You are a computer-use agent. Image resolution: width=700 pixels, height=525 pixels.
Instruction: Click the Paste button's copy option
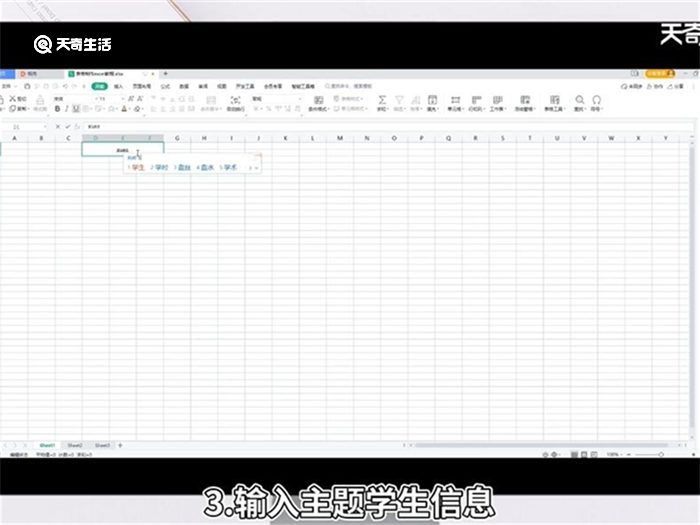coord(19,108)
